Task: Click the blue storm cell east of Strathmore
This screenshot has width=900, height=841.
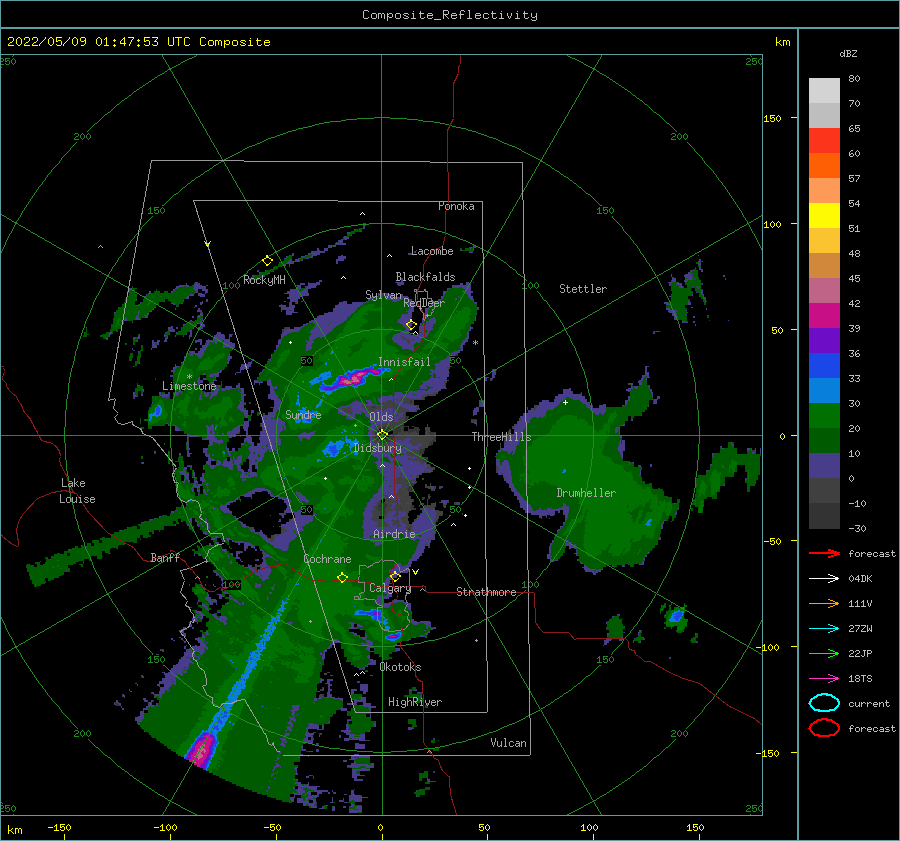Action: click(x=677, y=617)
